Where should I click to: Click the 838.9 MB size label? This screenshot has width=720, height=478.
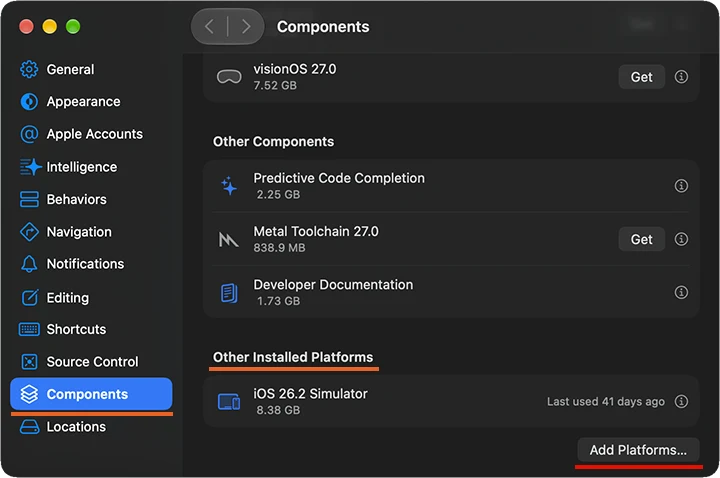coord(279,248)
